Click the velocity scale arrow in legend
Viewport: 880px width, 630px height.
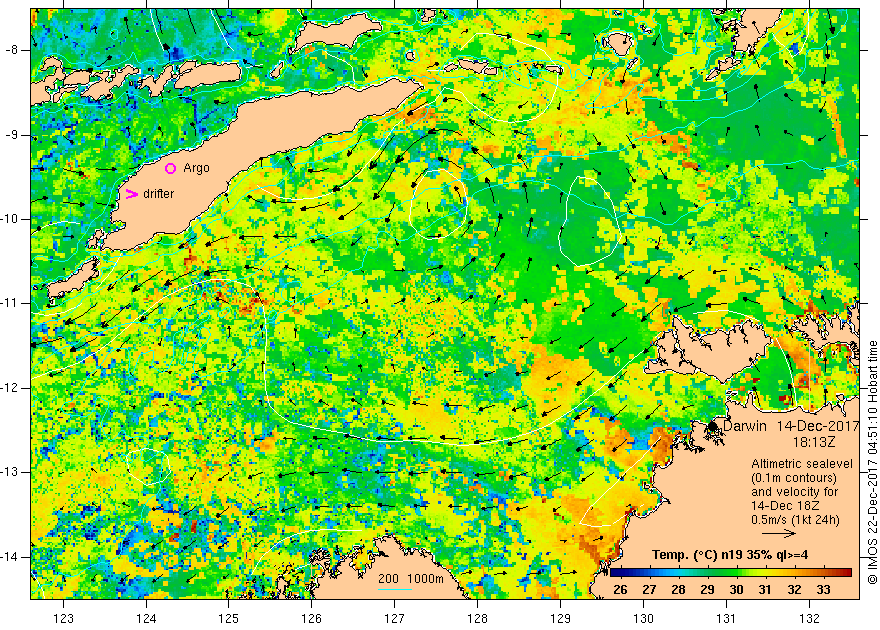click(x=779, y=533)
